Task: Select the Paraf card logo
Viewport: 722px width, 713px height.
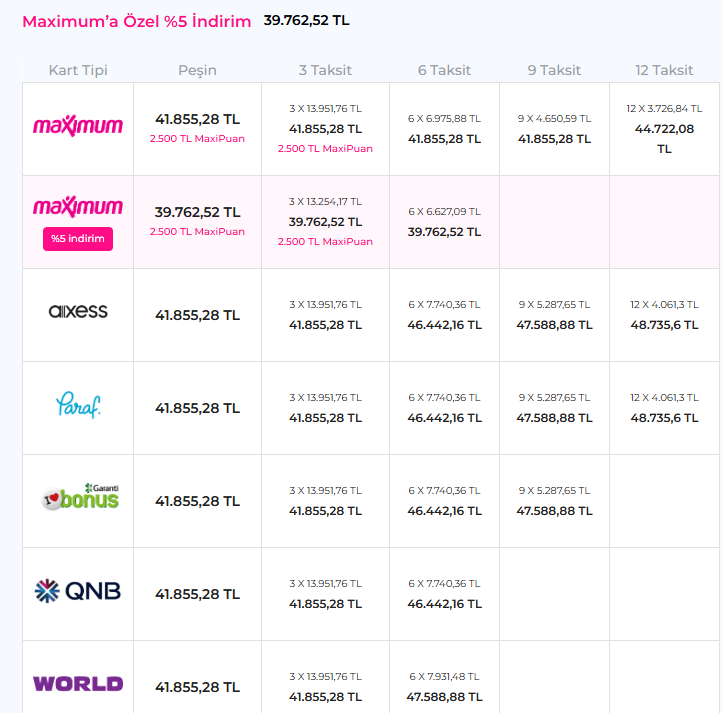Action: coord(78,405)
